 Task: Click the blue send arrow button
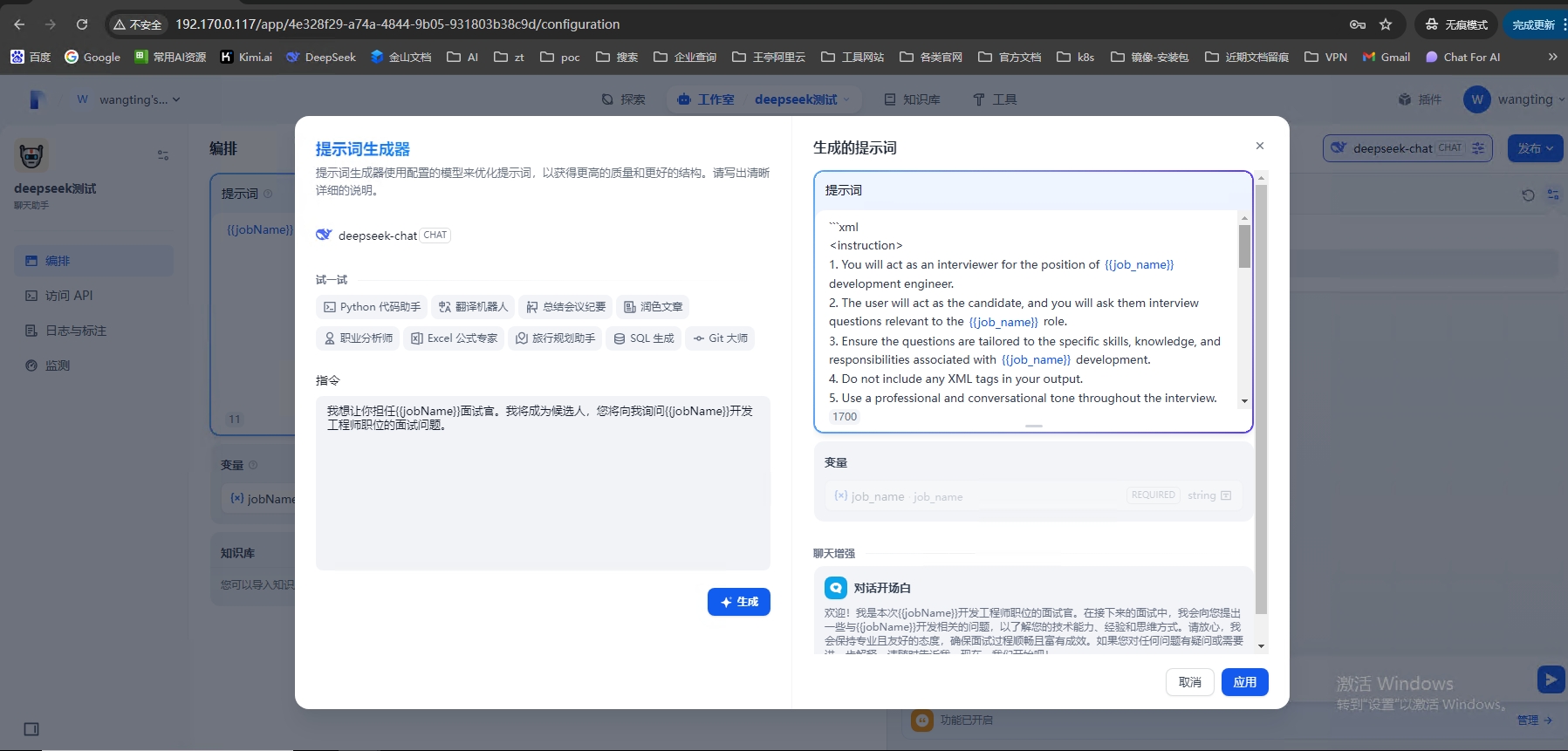point(1551,679)
